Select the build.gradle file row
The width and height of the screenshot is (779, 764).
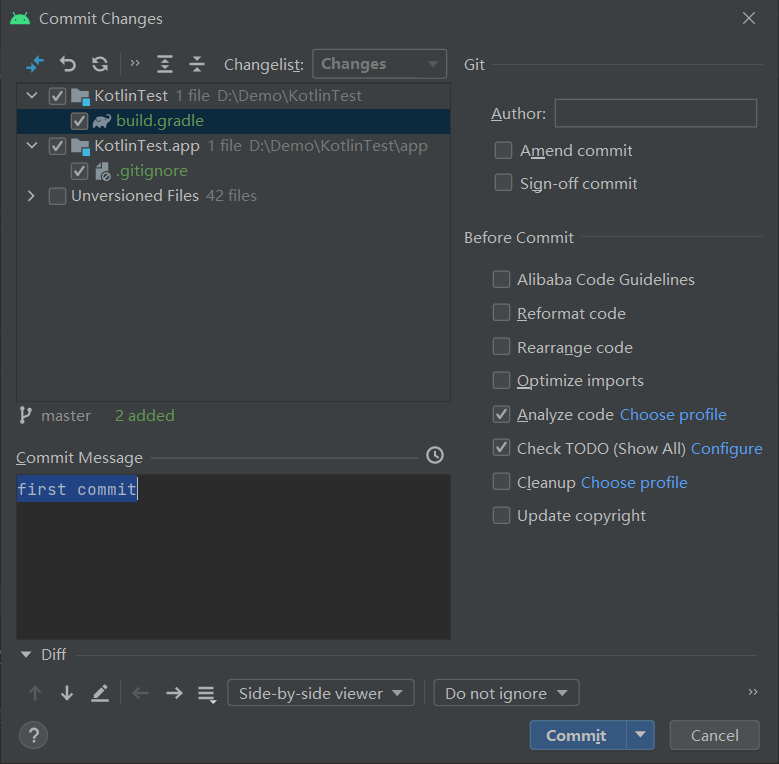pyautogui.click(x=234, y=121)
